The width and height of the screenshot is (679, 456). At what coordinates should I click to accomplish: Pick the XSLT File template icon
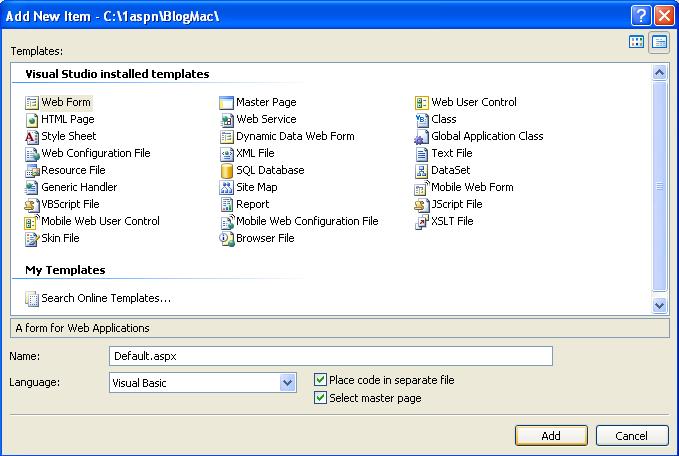(x=421, y=222)
